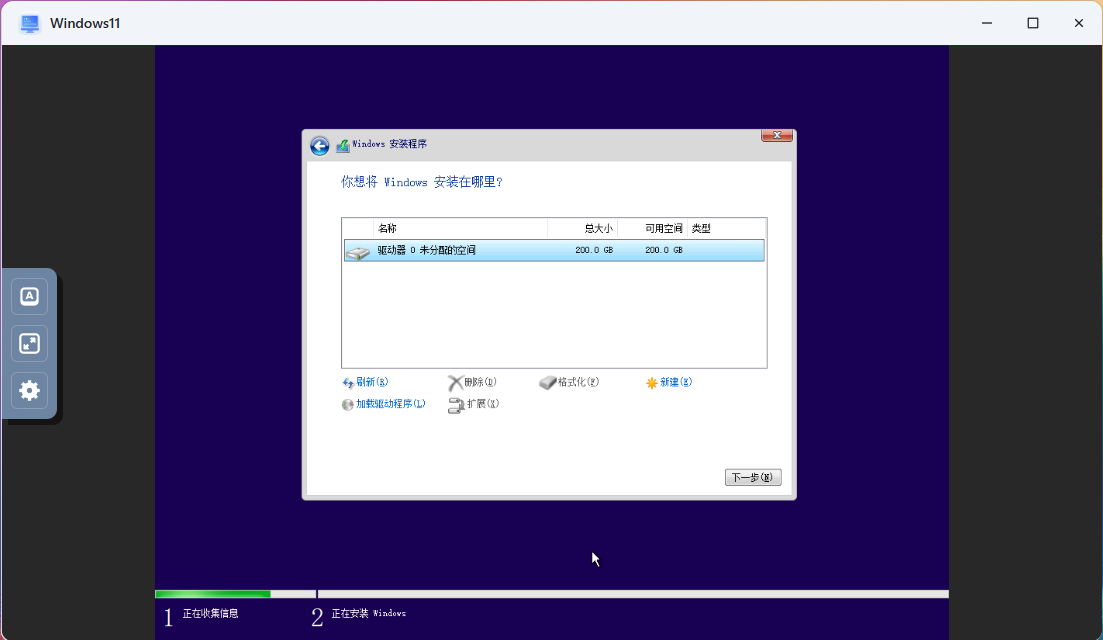Close the Windows11 VM window

click(x=1078, y=23)
